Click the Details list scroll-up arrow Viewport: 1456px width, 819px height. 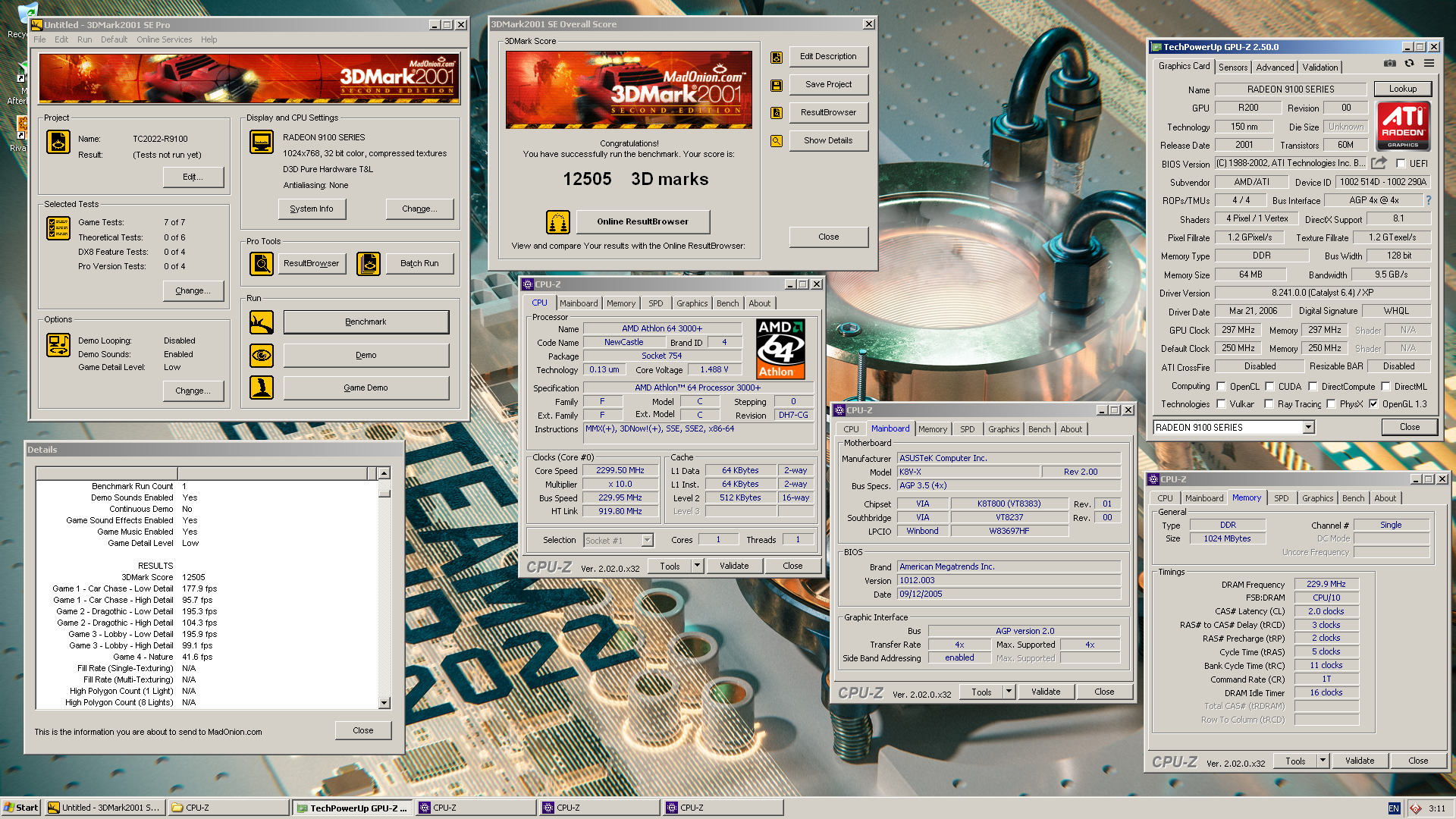(384, 473)
